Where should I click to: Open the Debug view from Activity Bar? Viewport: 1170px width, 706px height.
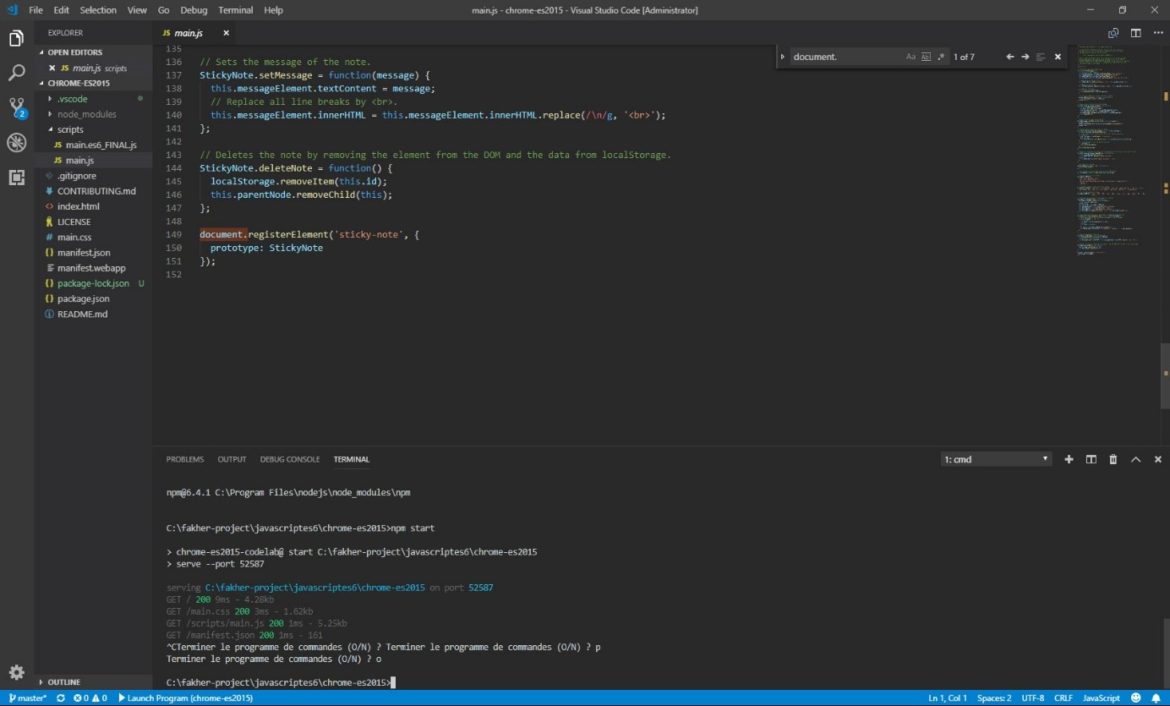(x=15, y=142)
